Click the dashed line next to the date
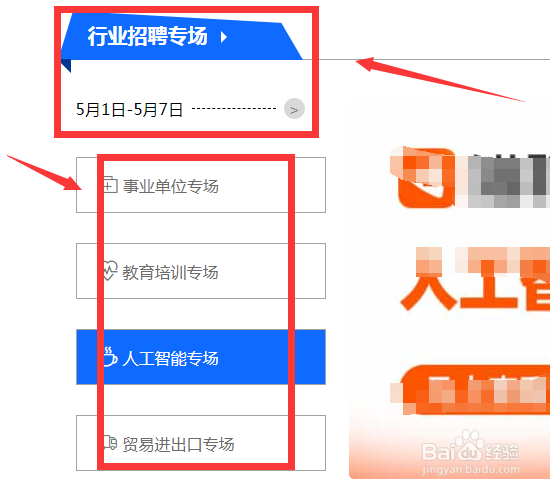This screenshot has width=550, height=488. (x=234, y=109)
